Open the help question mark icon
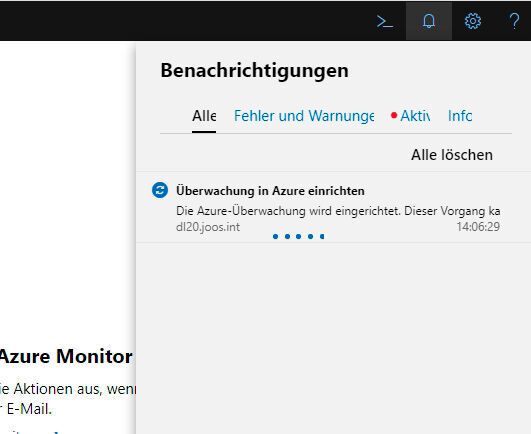 click(514, 21)
